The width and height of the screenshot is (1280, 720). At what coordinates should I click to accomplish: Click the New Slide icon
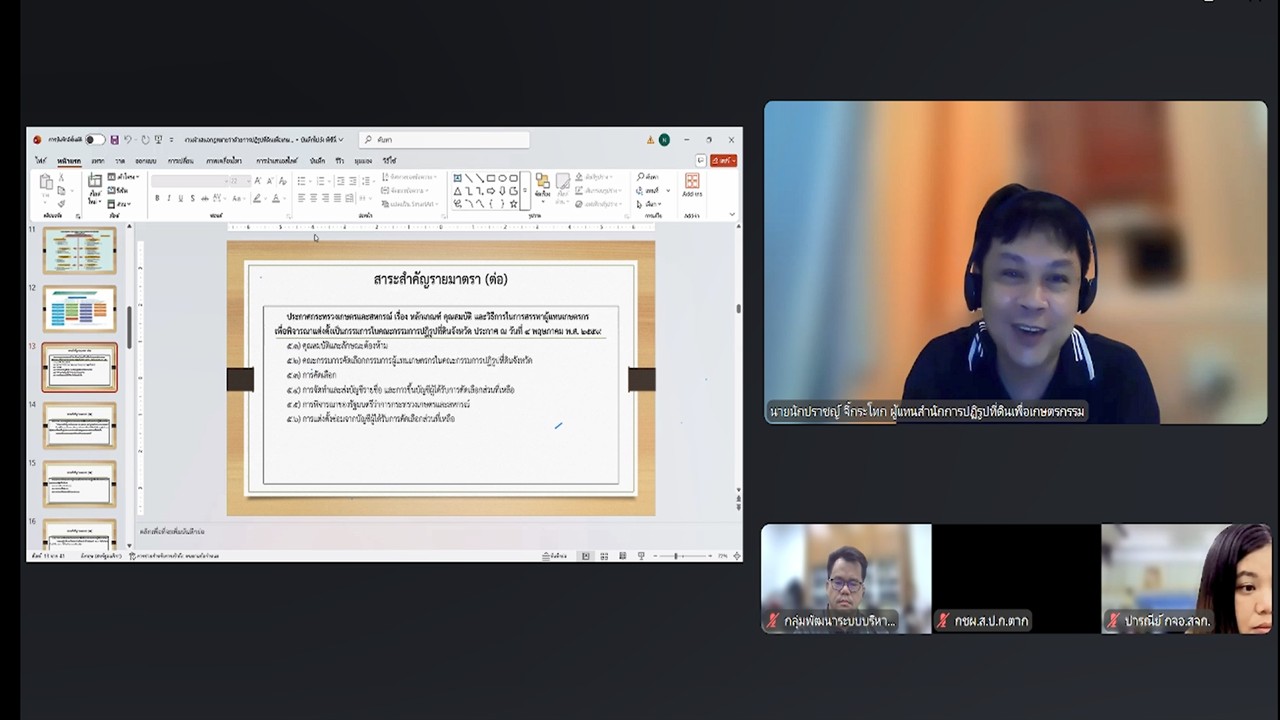(x=95, y=184)
